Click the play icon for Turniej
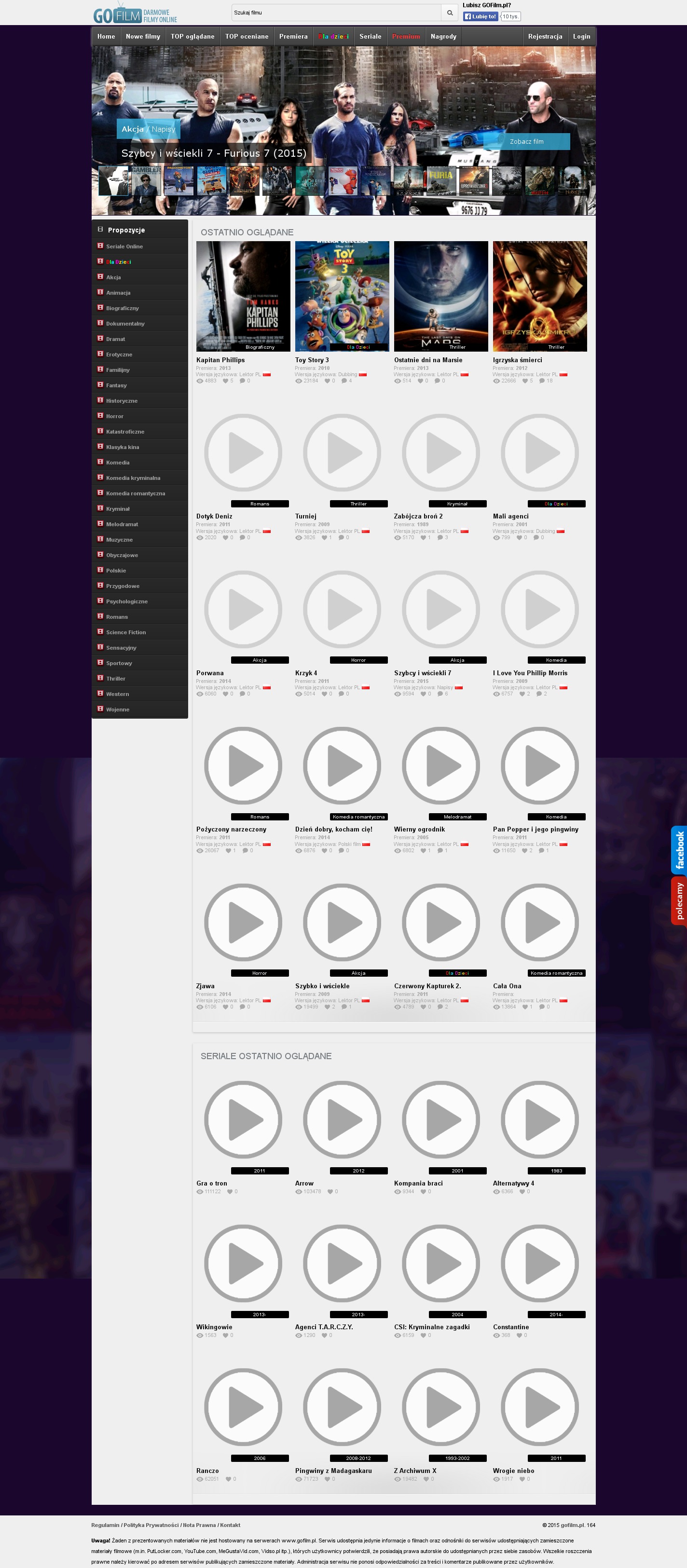The height and width of the screenshot is (1568, 687). click(342, 452)
